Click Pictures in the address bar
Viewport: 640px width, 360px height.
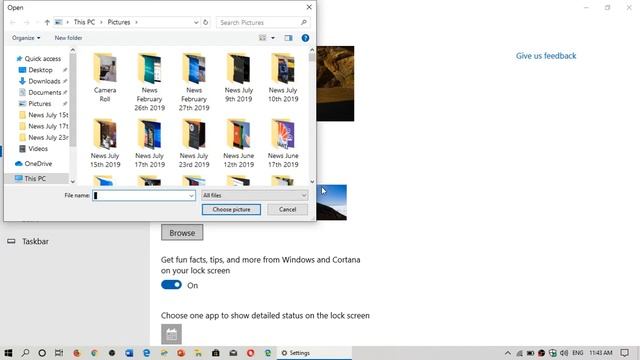pos(119,22)
